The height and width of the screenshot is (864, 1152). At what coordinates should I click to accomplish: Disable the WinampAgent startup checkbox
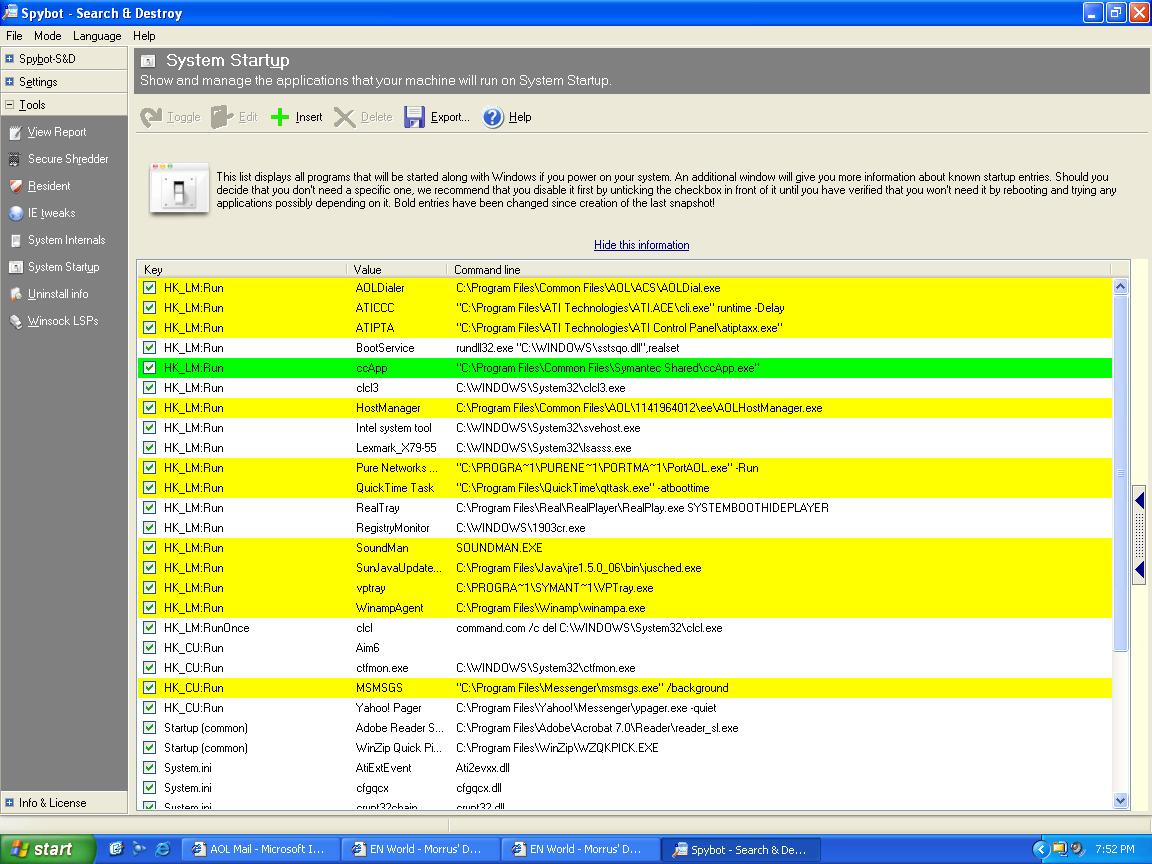pos(150,608)
